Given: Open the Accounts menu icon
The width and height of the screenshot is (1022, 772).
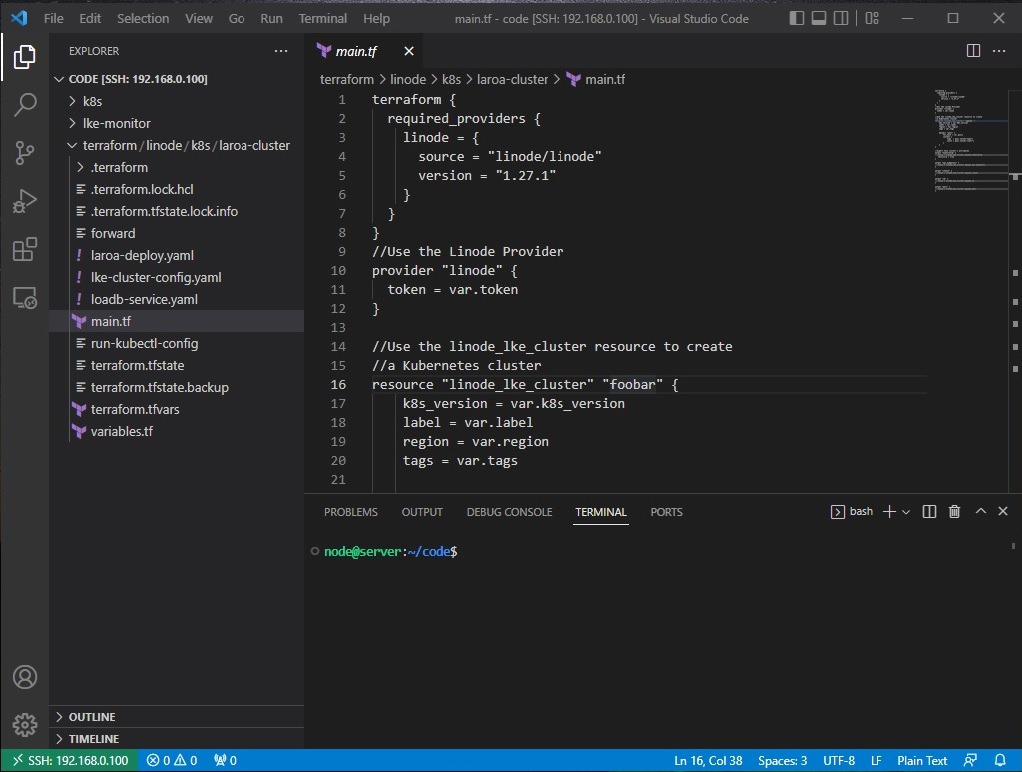Looking at the screenshot, I should [25, 677].
